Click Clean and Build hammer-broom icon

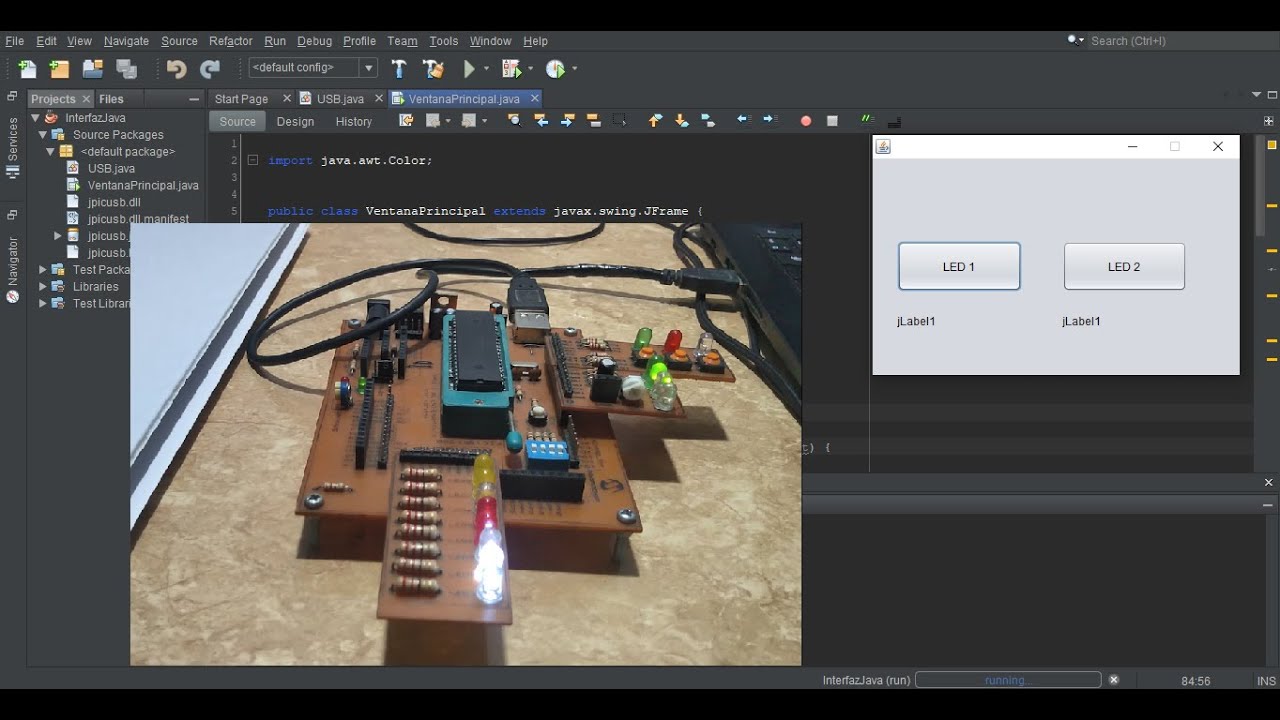click(433, 69)
